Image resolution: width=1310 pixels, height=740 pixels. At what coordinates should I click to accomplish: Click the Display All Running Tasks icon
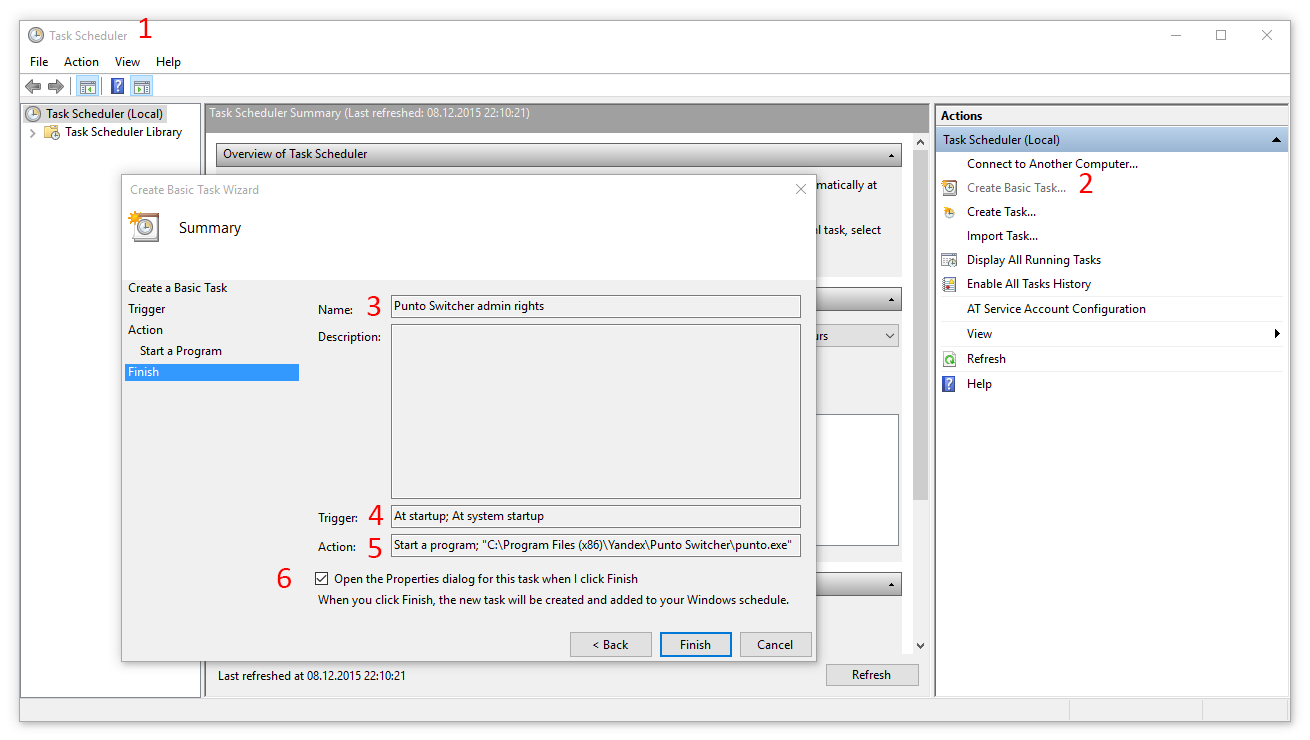point(949,260)
